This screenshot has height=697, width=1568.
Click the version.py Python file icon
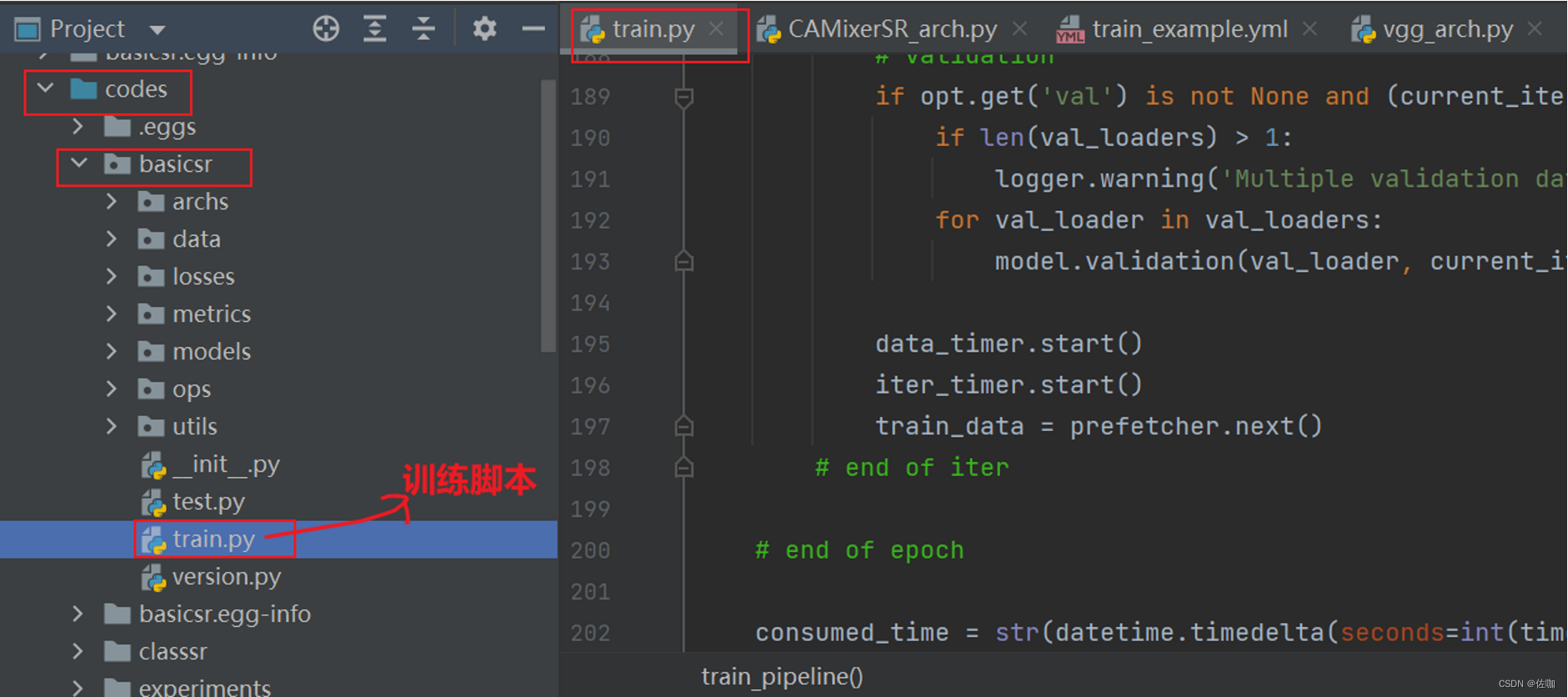[153, 578]
